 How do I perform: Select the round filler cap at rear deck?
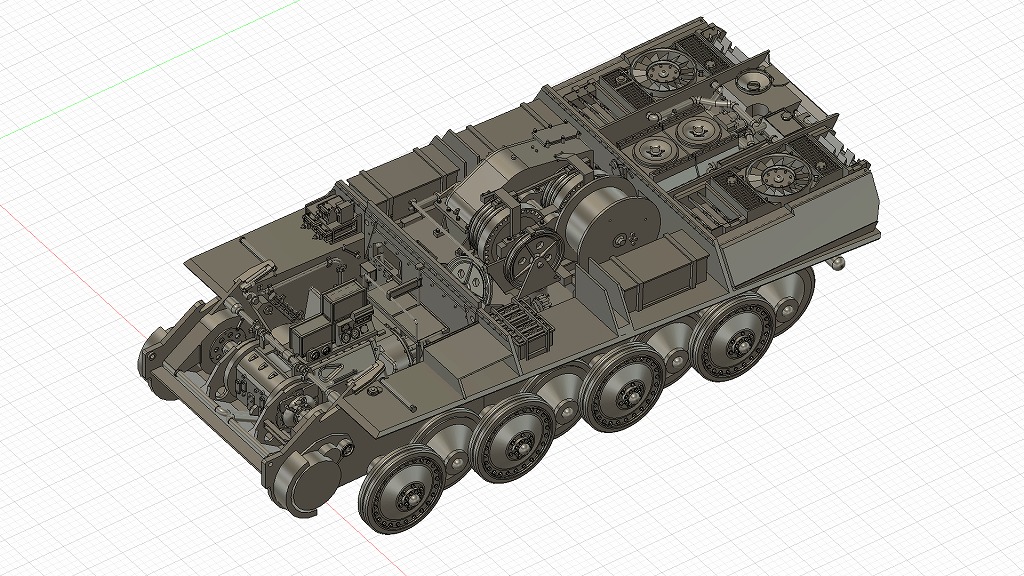[754, 82]
